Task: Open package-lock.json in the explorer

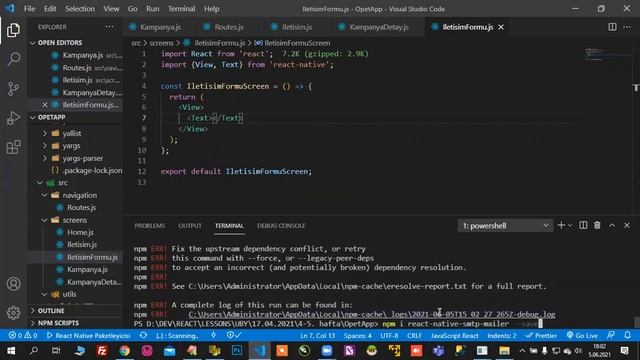Action: coord(93,171)
